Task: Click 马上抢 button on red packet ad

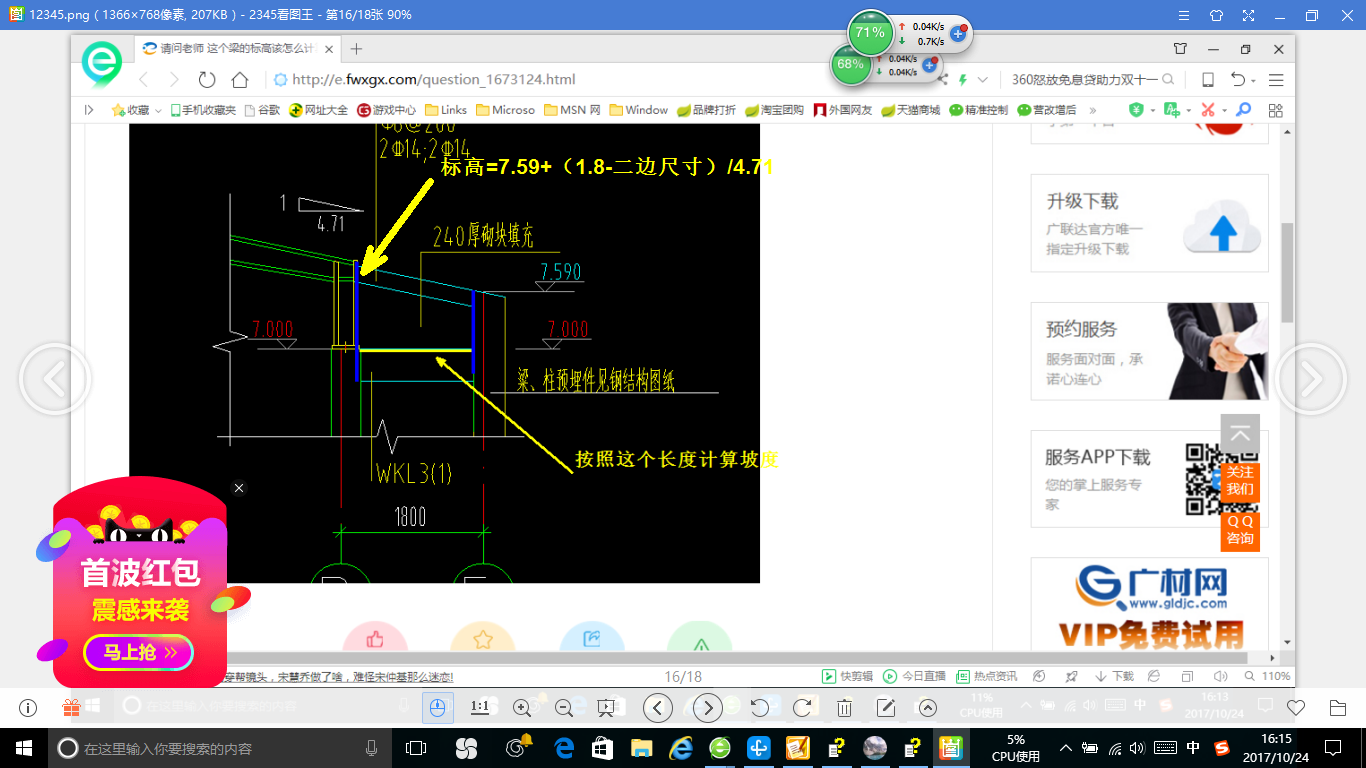Action: click(x=138, y=653)
